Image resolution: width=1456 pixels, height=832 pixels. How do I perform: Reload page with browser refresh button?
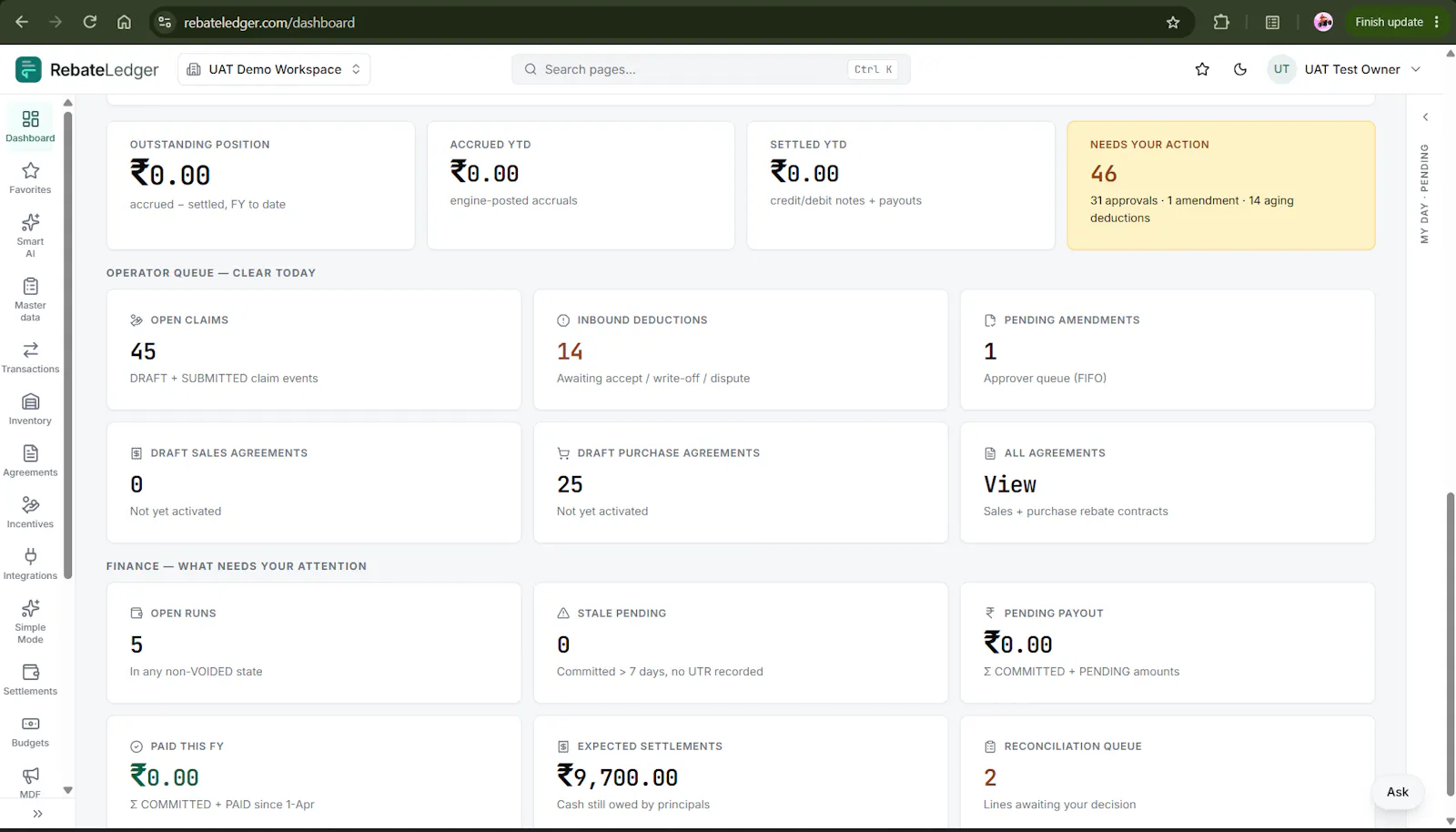(x=89, y=22)
